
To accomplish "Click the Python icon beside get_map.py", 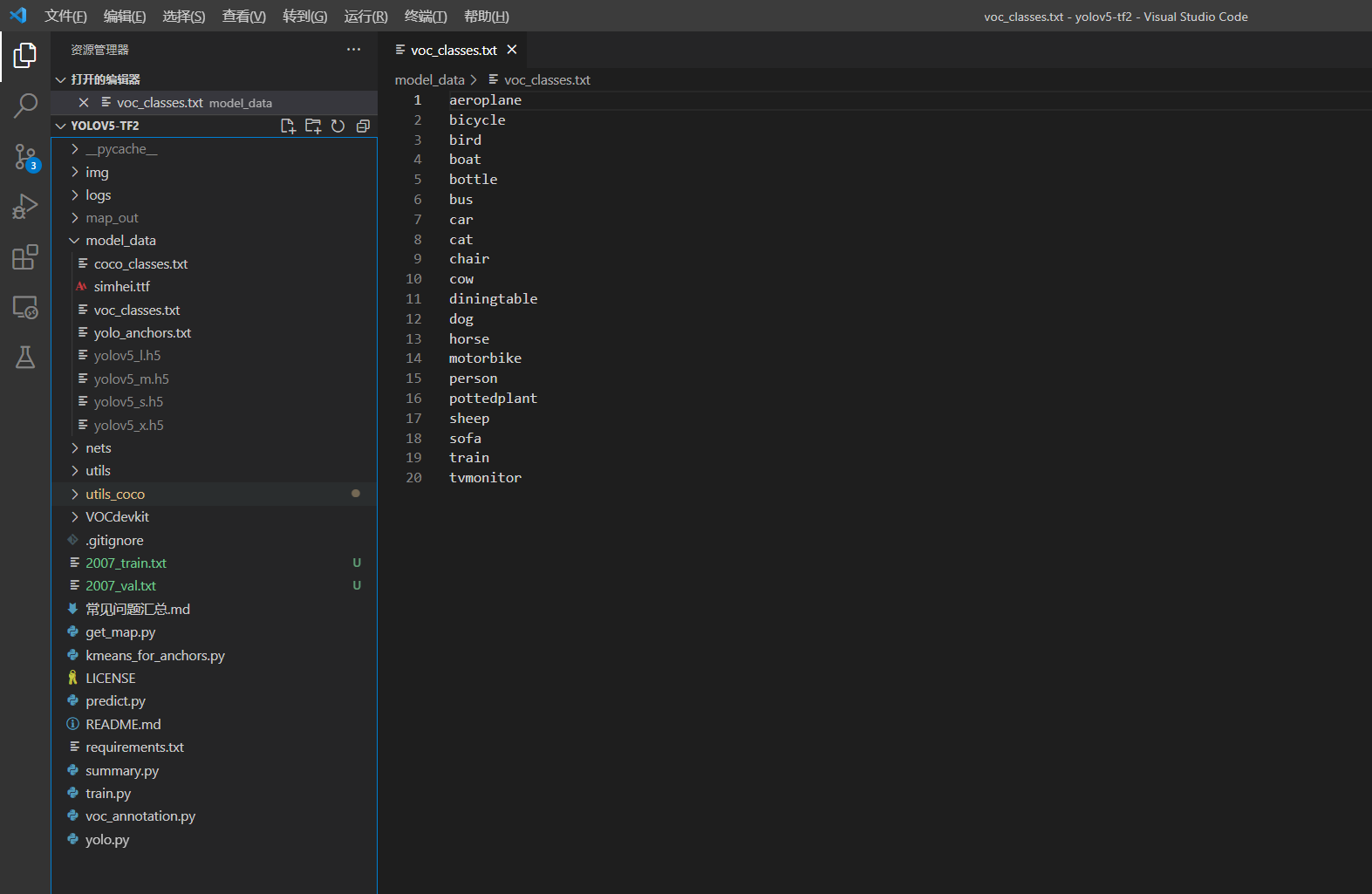I will [73, 631].
